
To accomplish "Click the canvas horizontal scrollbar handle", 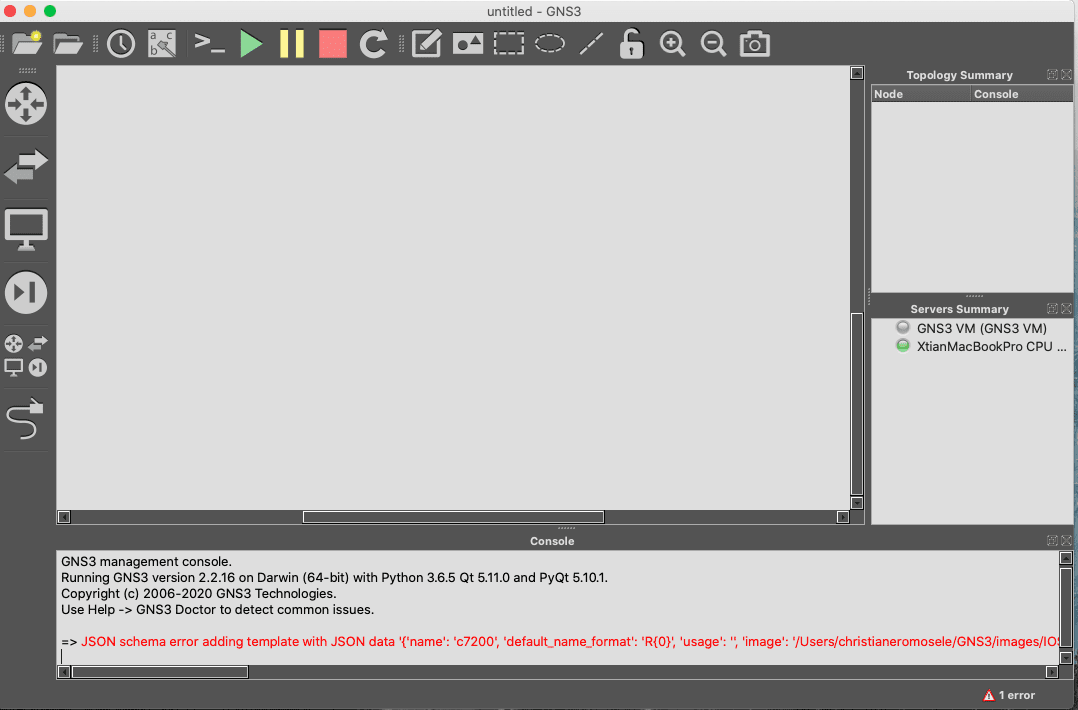I will (453, 517).
